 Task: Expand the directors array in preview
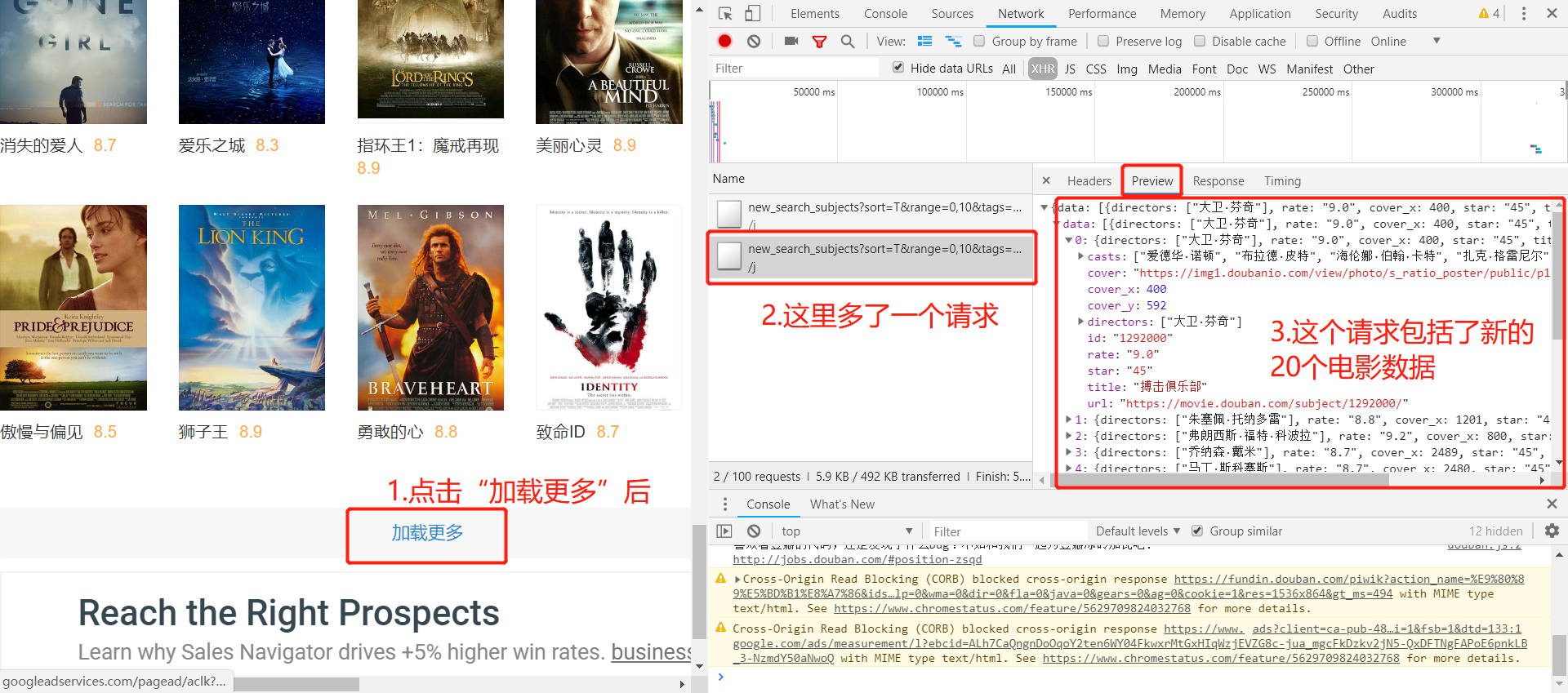point(1081,322)
